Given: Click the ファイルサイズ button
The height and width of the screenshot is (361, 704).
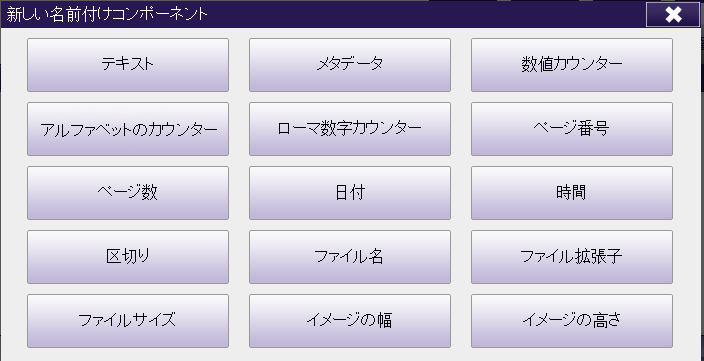Looking at the screenshot, I should [128, 321].
